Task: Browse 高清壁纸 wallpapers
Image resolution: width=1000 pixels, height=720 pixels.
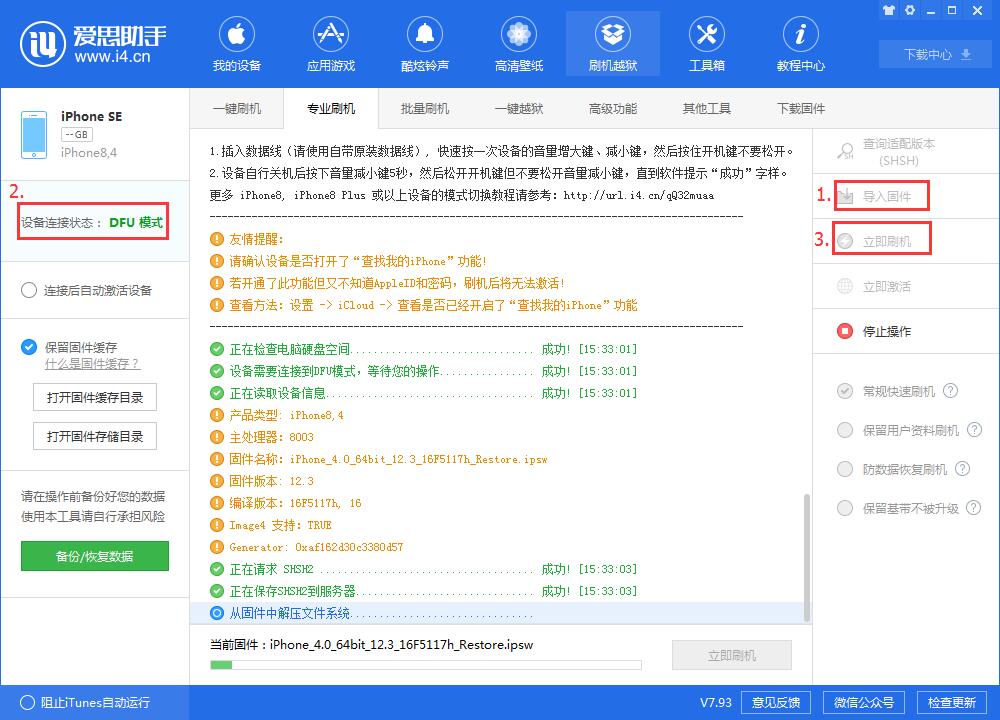Action: [x=518, y=43]
